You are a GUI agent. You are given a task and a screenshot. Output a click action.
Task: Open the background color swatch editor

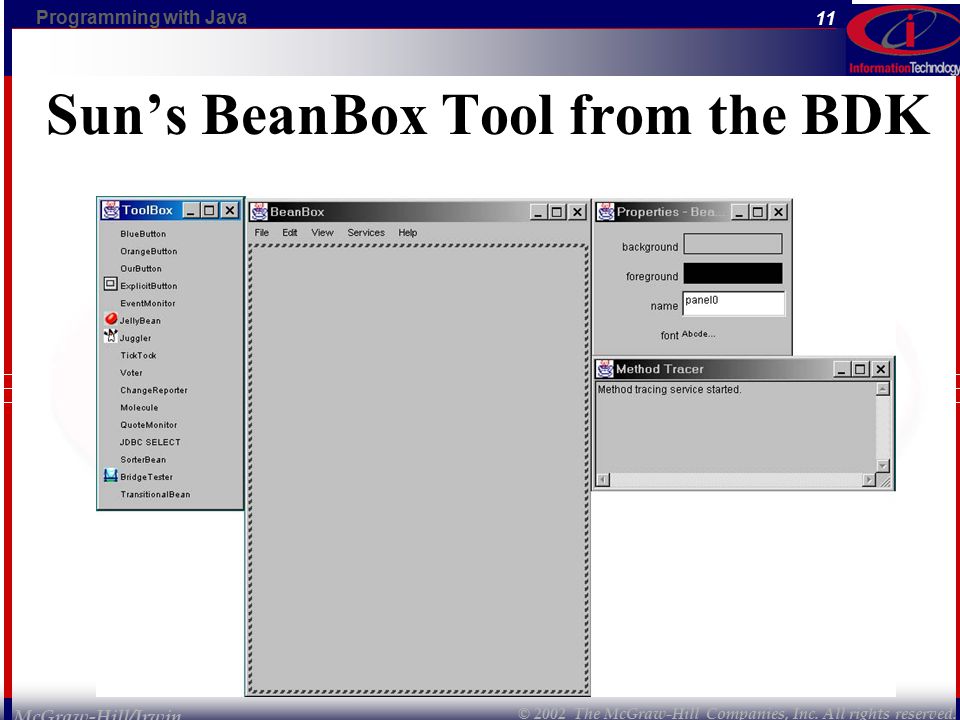tap(733, 244)
